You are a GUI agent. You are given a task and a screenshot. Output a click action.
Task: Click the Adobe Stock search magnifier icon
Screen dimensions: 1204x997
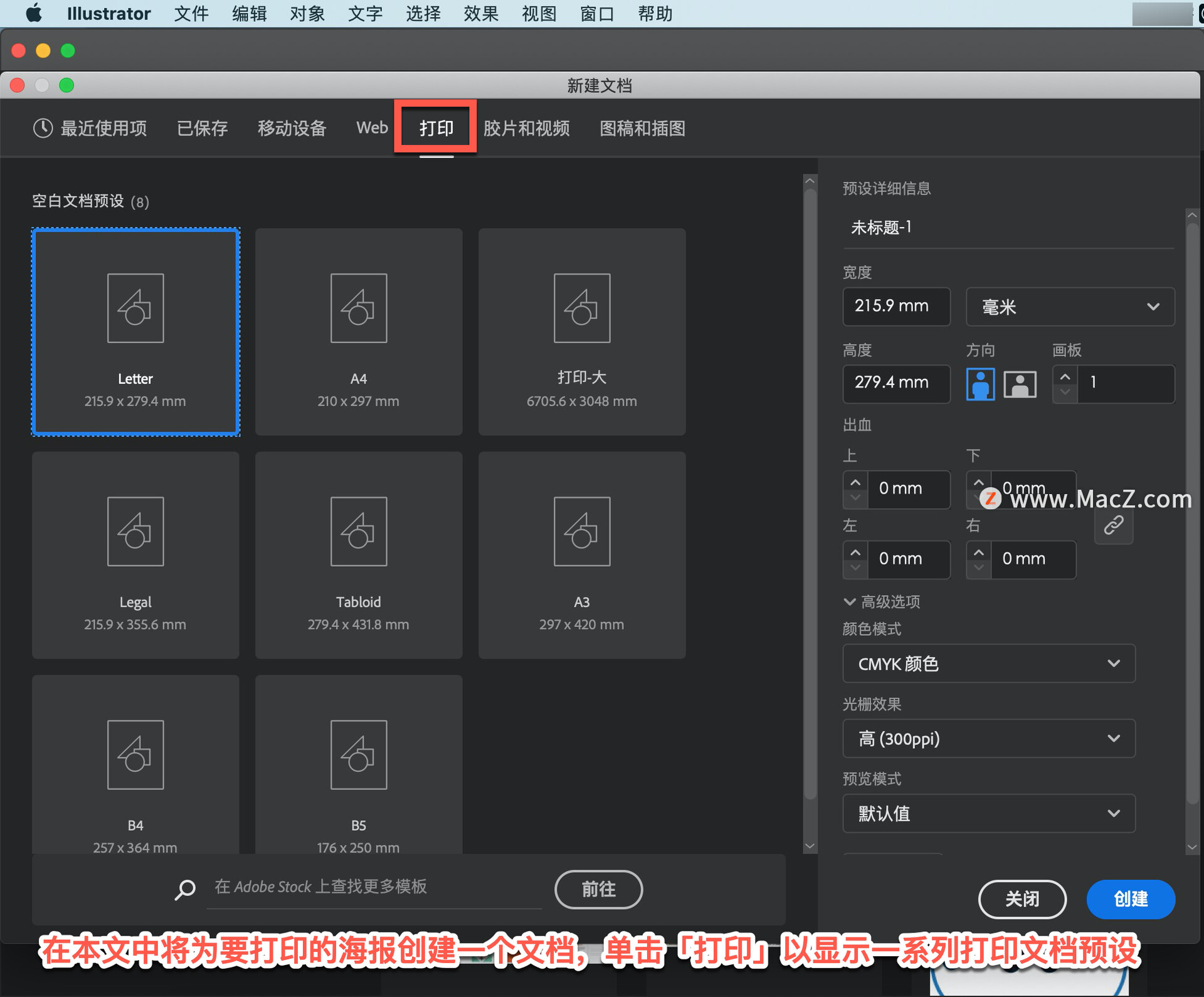click(x=185, y=889)
